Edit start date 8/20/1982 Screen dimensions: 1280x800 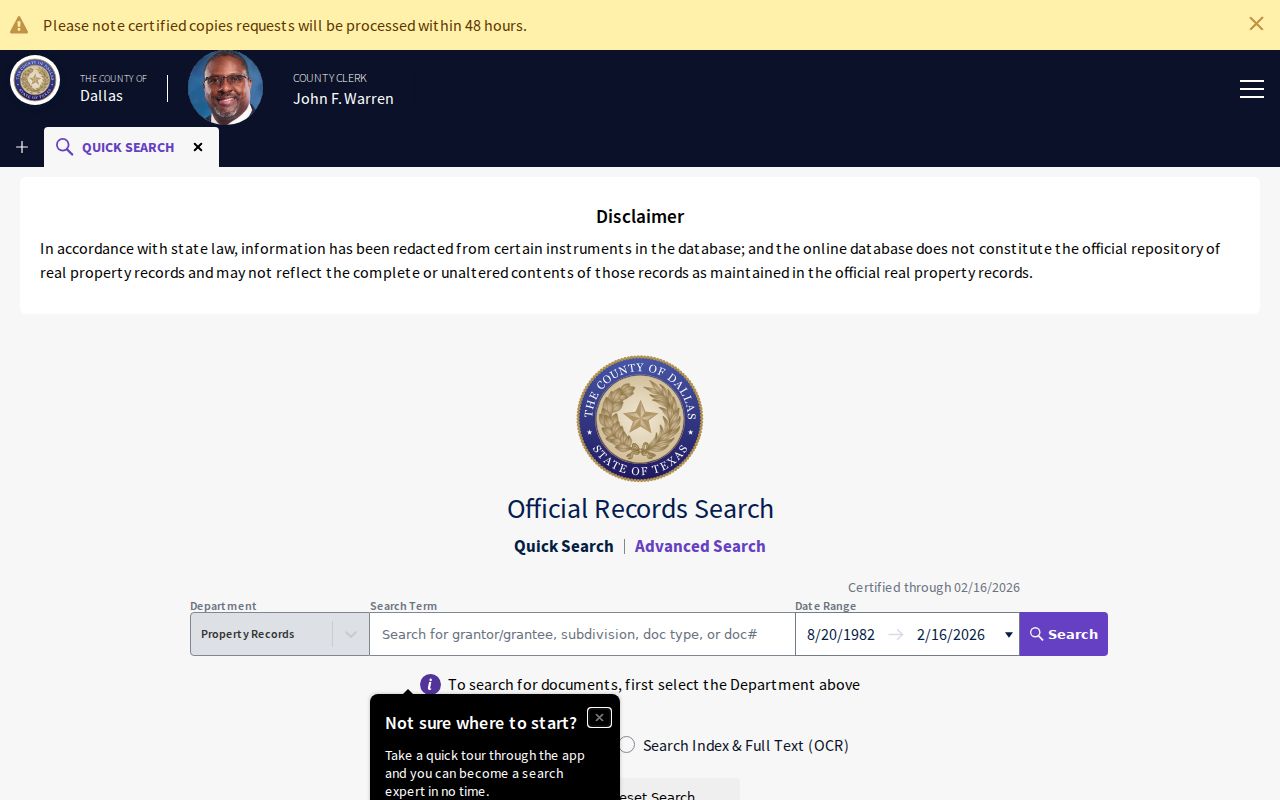tap(841, 634)
